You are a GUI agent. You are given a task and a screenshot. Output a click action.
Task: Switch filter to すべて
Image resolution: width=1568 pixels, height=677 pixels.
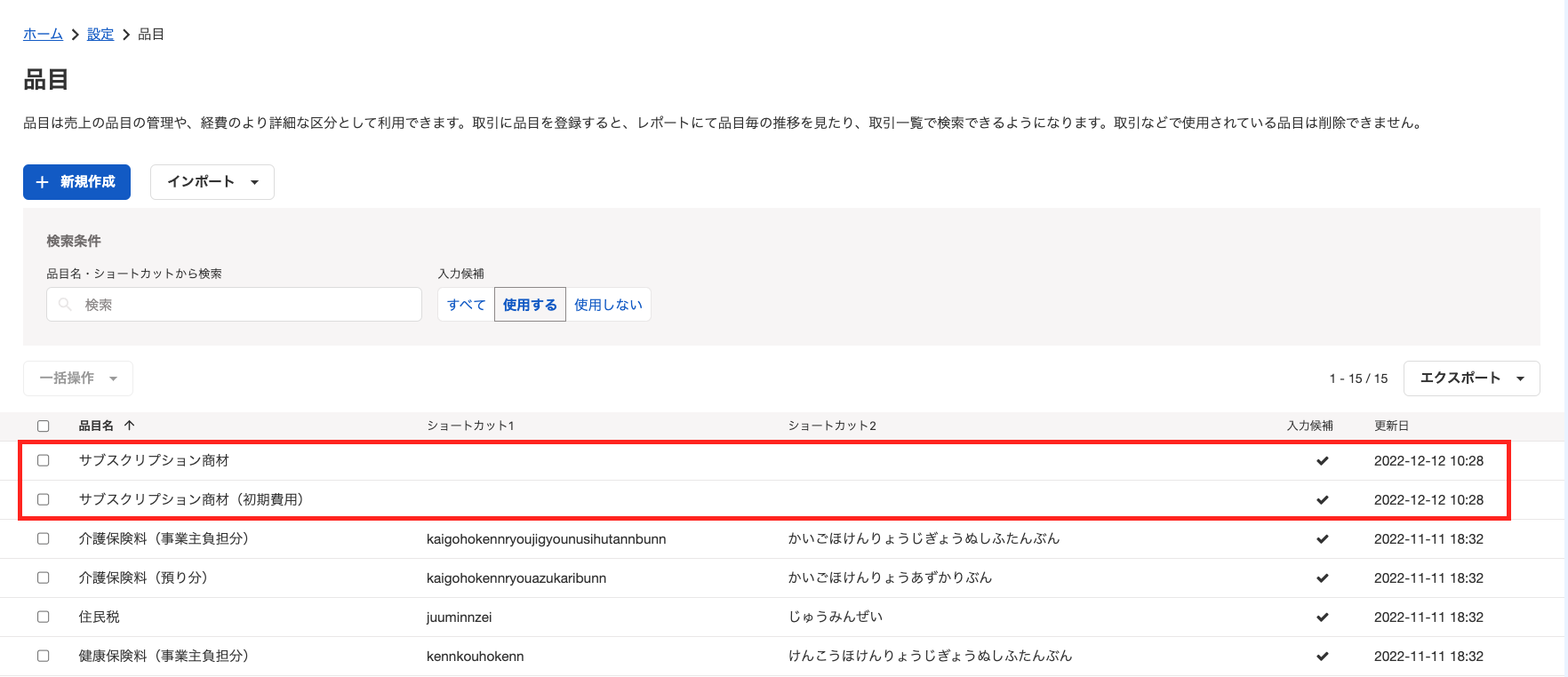tap(466, 305)
